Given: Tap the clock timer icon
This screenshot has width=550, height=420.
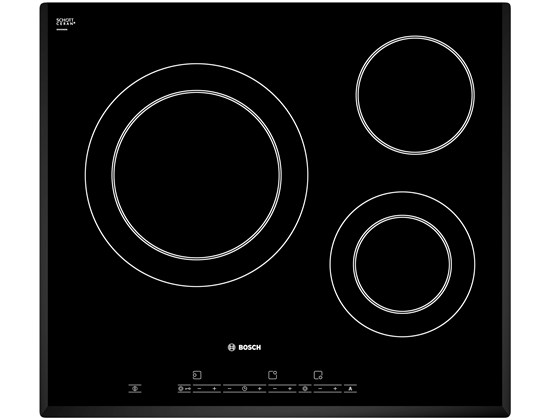Looking at the screenshot, I should [244, 388].
